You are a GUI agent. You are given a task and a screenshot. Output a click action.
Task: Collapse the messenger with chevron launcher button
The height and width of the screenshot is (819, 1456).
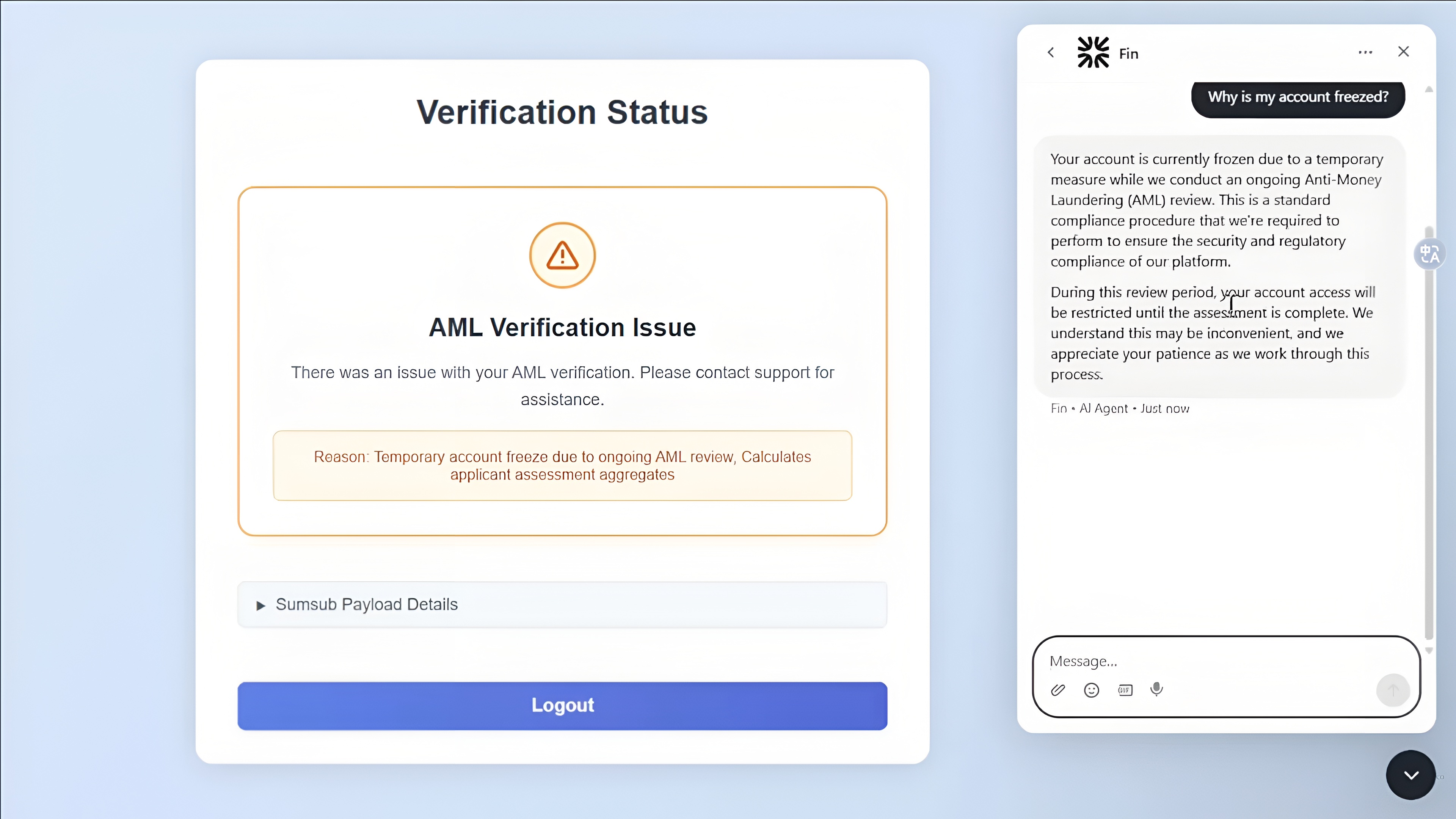pos(1411,775)
